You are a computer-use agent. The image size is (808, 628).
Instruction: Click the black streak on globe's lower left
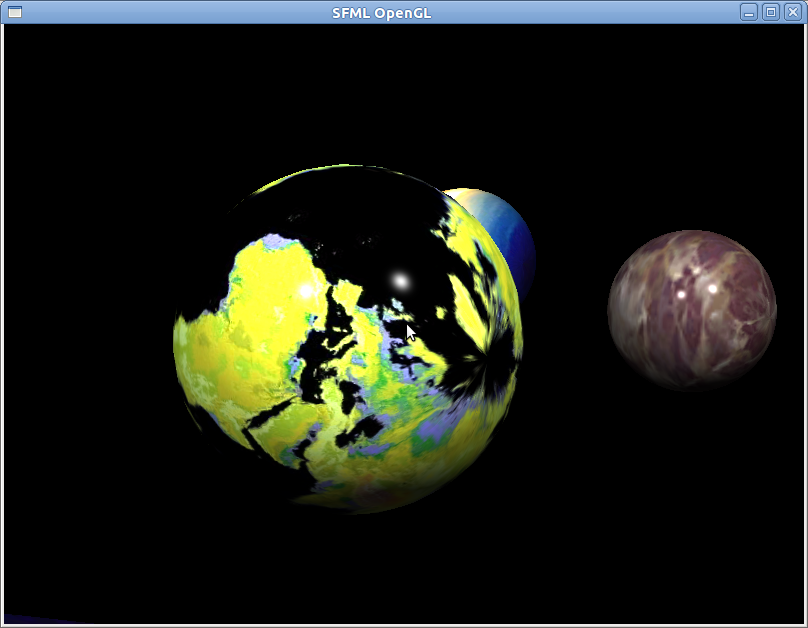[268, 418]
